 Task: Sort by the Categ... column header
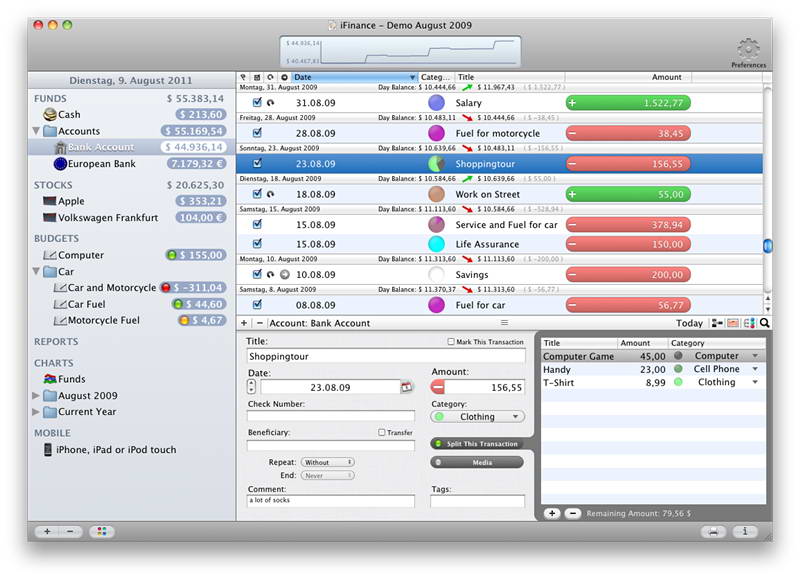[436, 77]
